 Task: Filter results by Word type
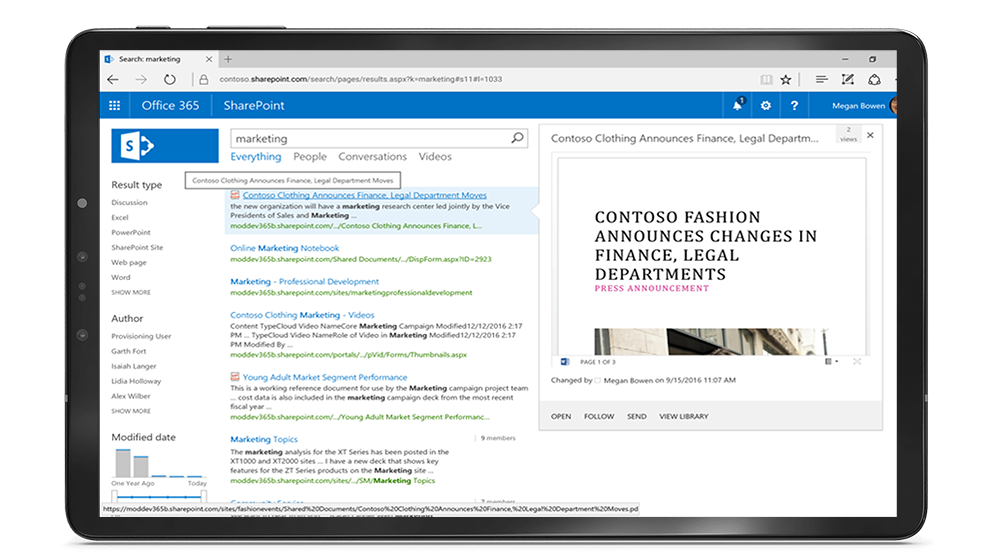[x=121, y=277]
